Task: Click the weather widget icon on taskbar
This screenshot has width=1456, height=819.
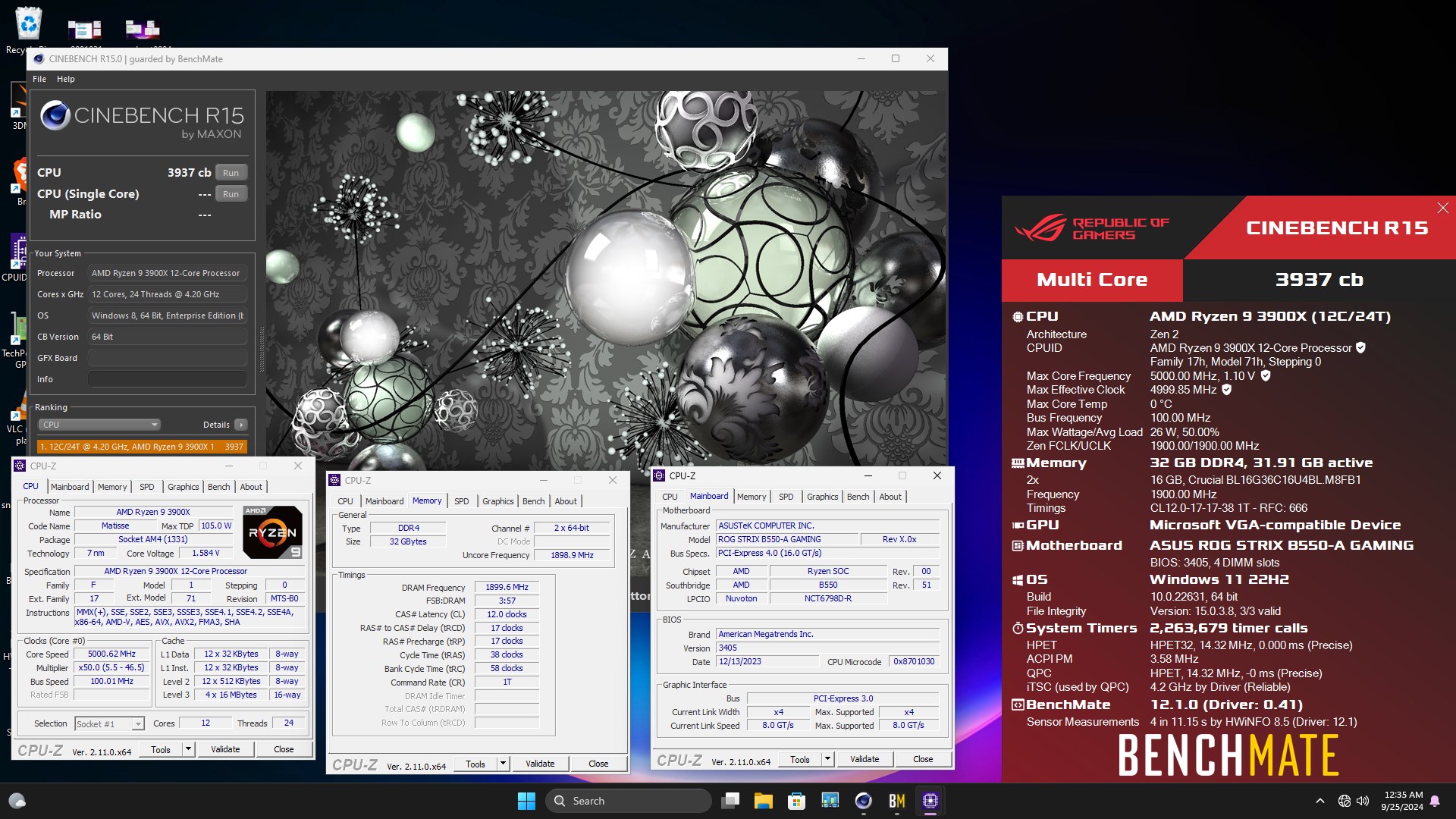Action: [17, 801]
